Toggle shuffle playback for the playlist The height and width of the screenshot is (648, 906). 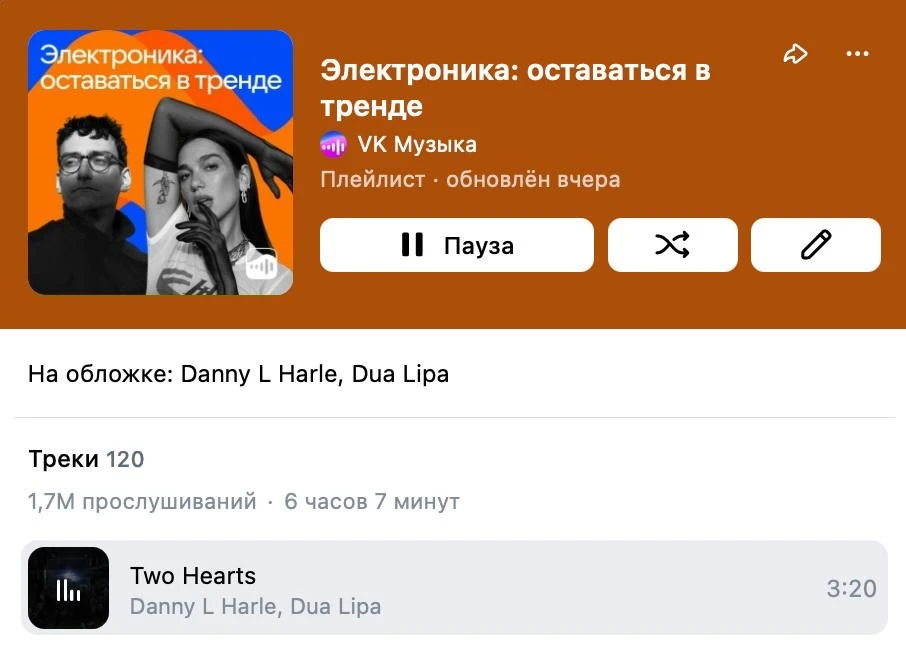click(x=673, y=245)
